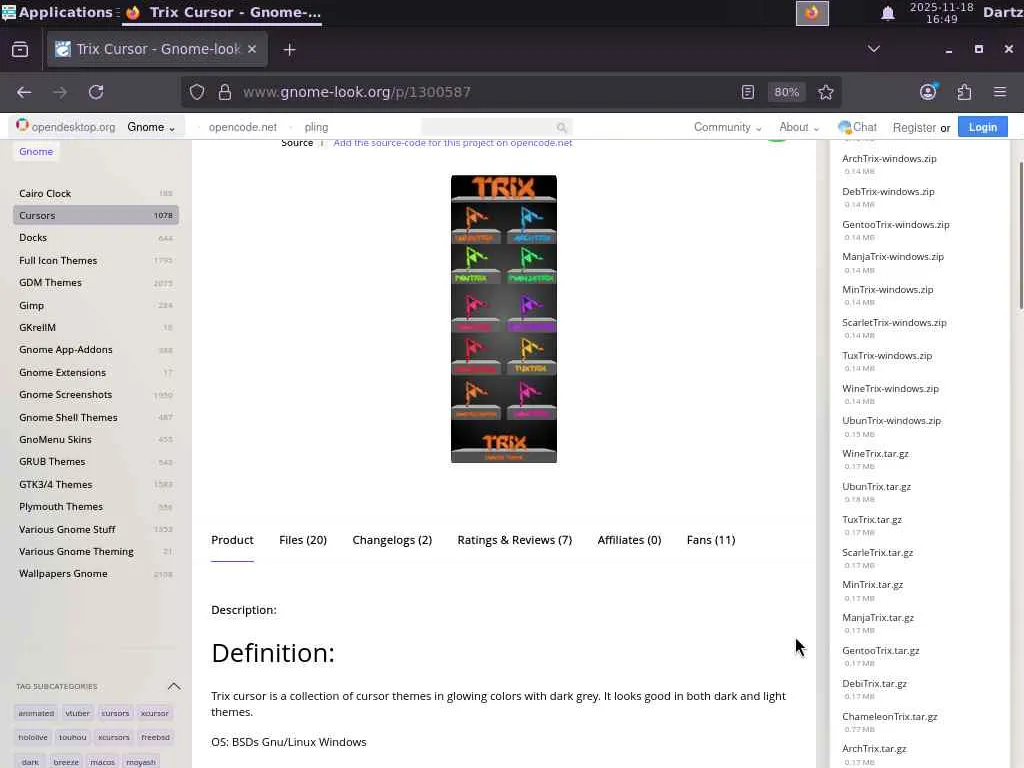Download GentooTrix-windows.zip file
Viewport: 1024px width, 768px height.
pos(895,225)
